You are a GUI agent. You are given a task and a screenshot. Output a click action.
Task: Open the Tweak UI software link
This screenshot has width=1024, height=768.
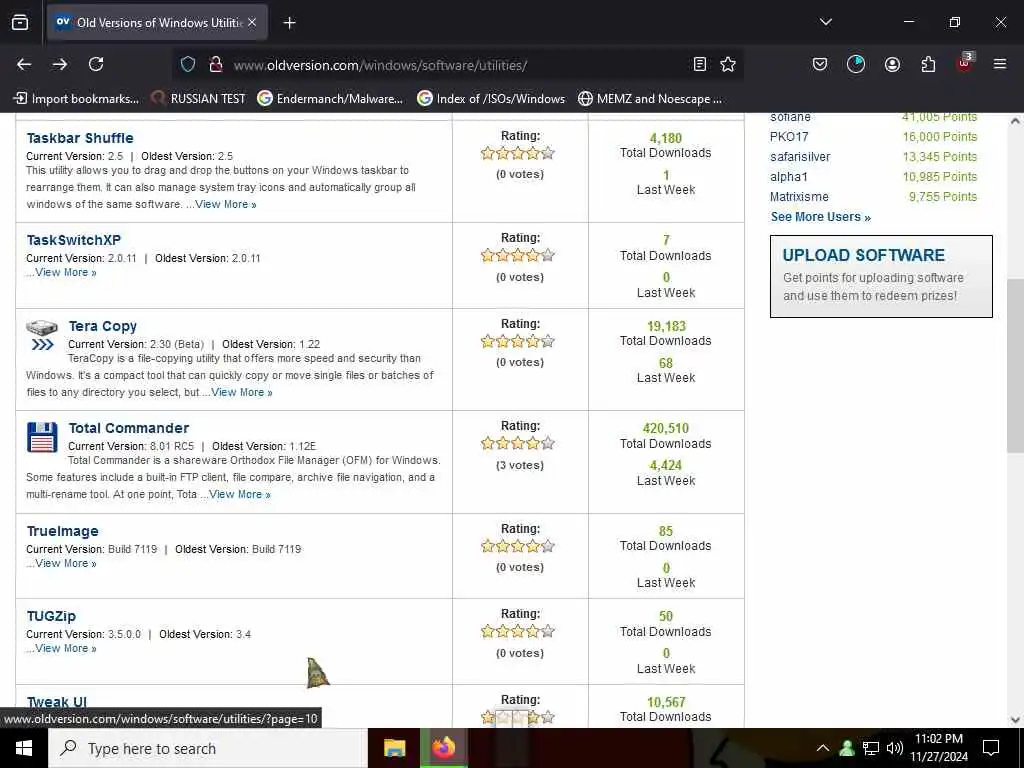57,702
